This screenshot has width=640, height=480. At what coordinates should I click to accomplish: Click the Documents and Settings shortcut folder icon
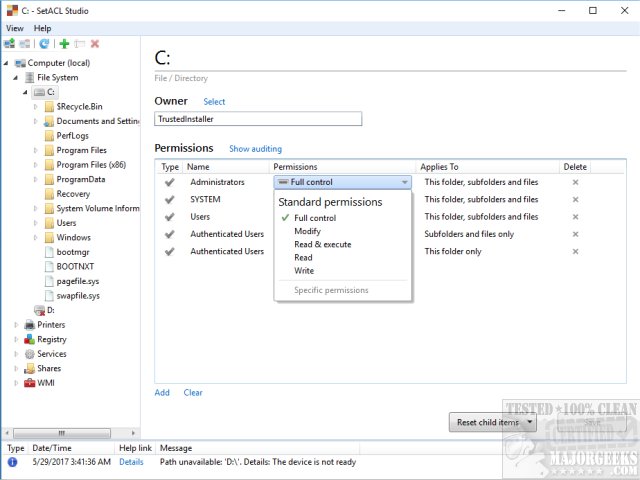(49, 121)
